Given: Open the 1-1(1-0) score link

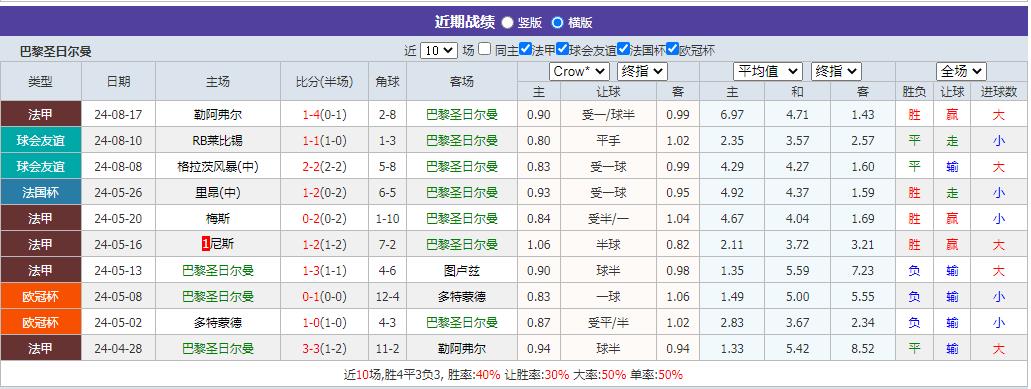Looking at the screenshot, I should 324,141.
